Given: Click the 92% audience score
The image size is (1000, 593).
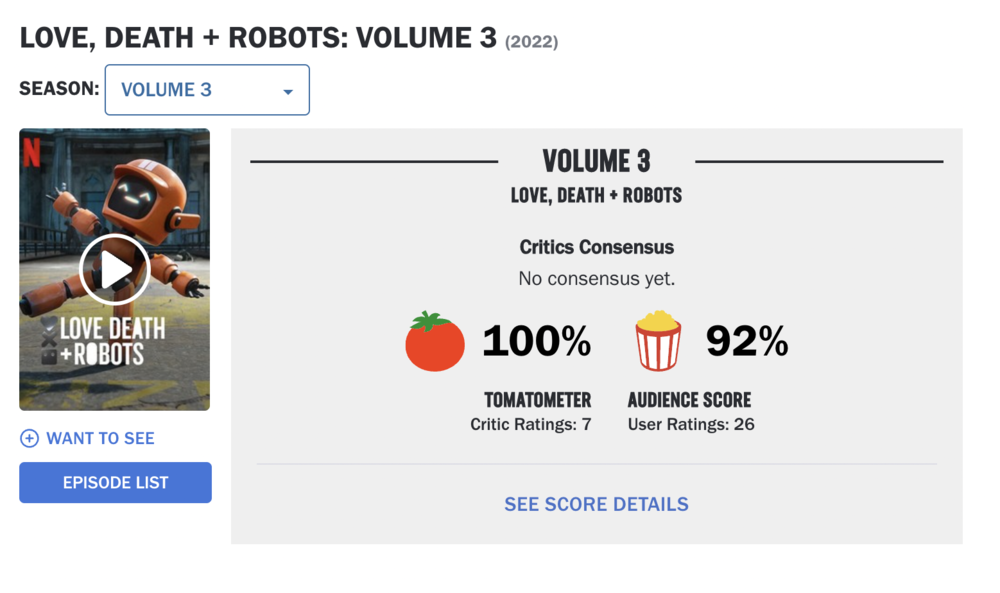Looking at the screenshot, I should point(747,341).
